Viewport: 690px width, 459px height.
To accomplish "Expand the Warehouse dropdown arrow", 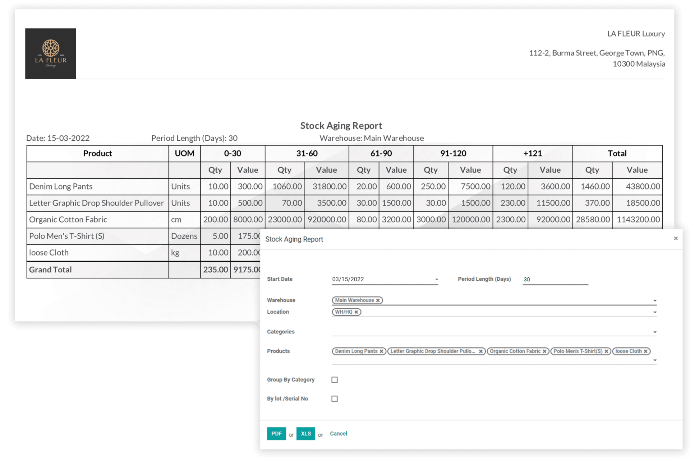I will 655,300.
